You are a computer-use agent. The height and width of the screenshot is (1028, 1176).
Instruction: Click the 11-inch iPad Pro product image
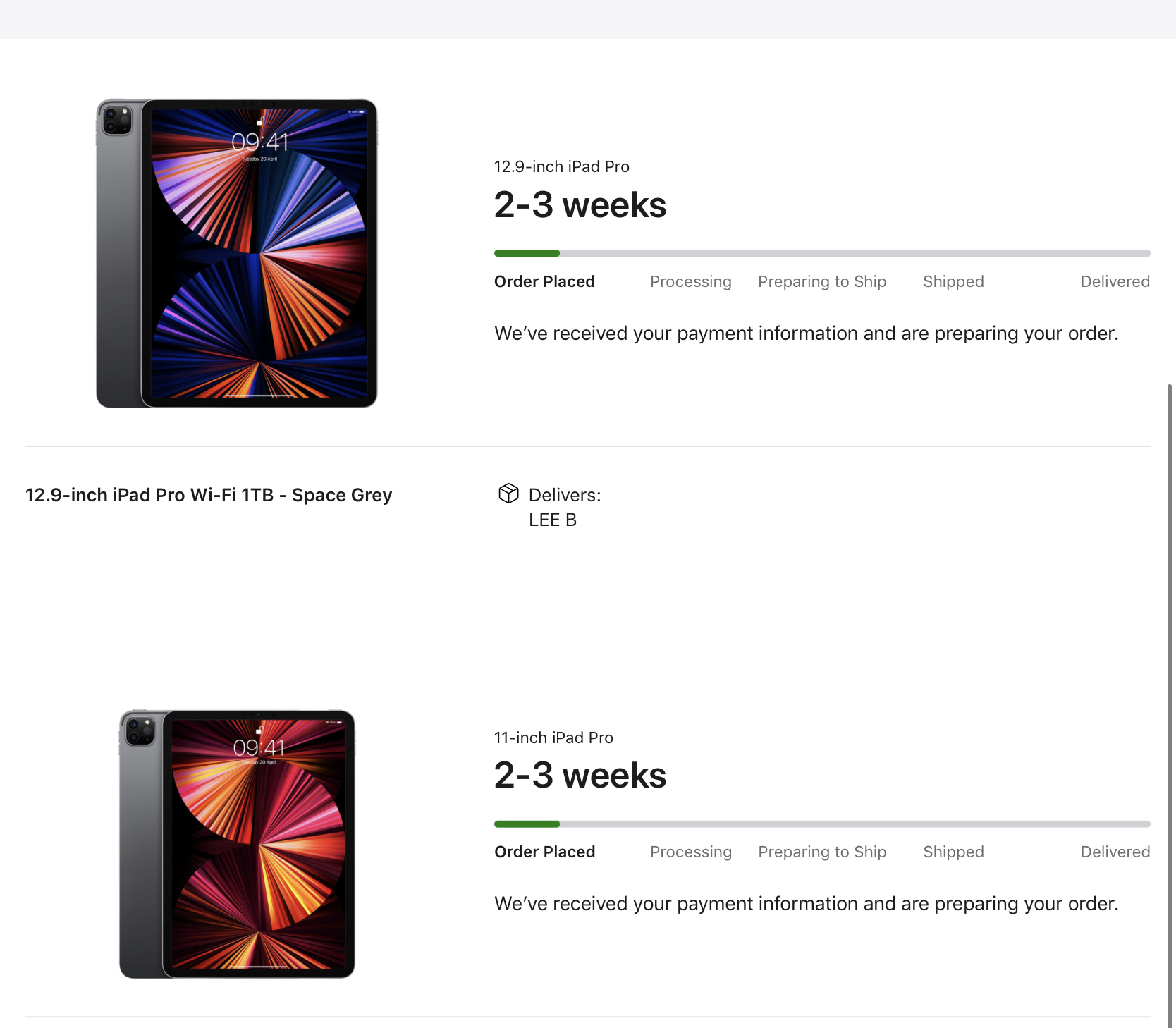coord(237,844)
